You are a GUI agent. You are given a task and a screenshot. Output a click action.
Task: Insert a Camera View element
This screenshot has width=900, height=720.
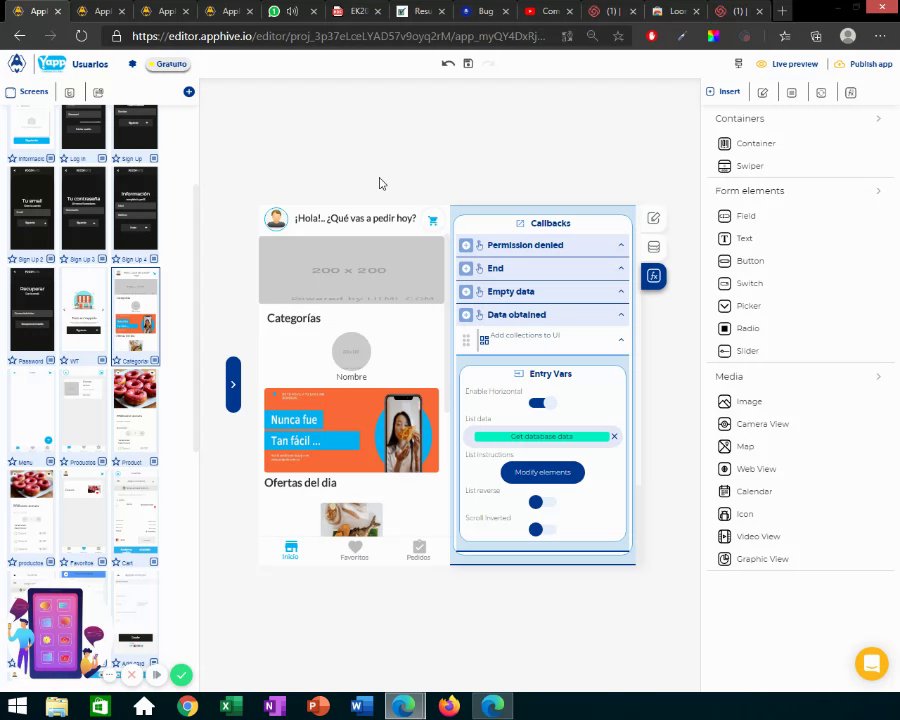[x=724, y=424]
